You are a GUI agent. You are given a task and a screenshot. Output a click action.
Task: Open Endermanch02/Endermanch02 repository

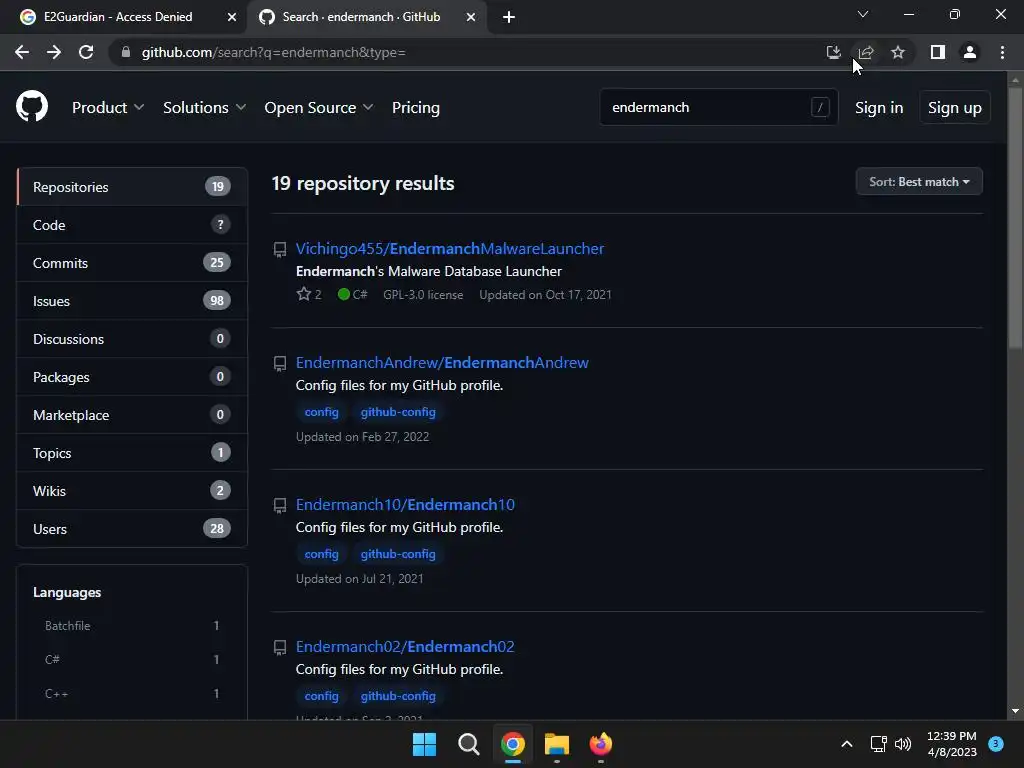click(405, 647)
